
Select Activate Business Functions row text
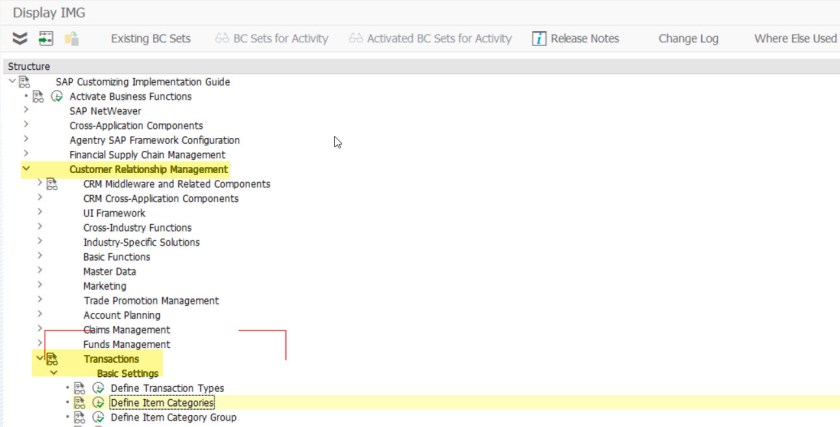[131, 96]
